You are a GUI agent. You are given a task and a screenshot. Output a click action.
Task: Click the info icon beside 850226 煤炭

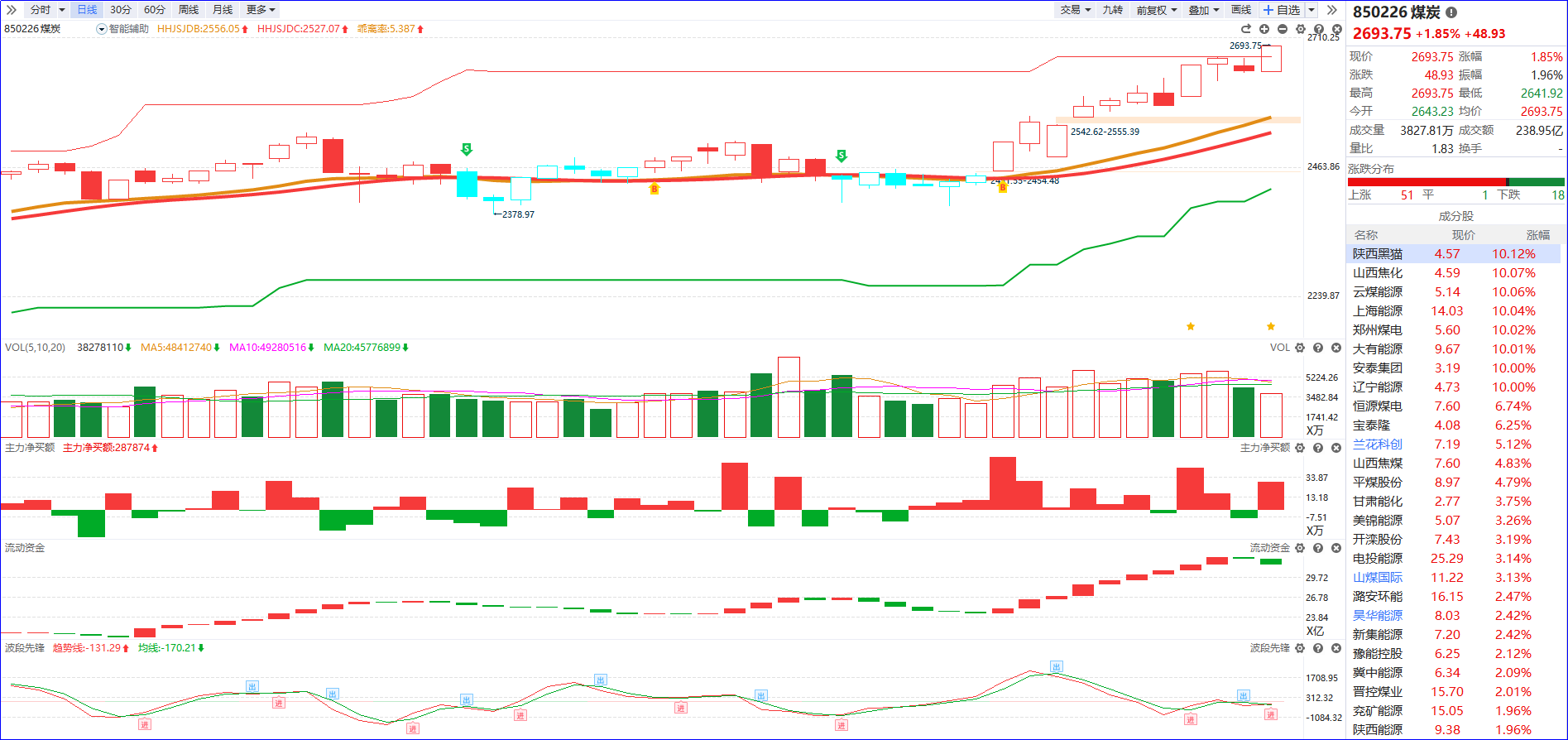coord(1451,12)
